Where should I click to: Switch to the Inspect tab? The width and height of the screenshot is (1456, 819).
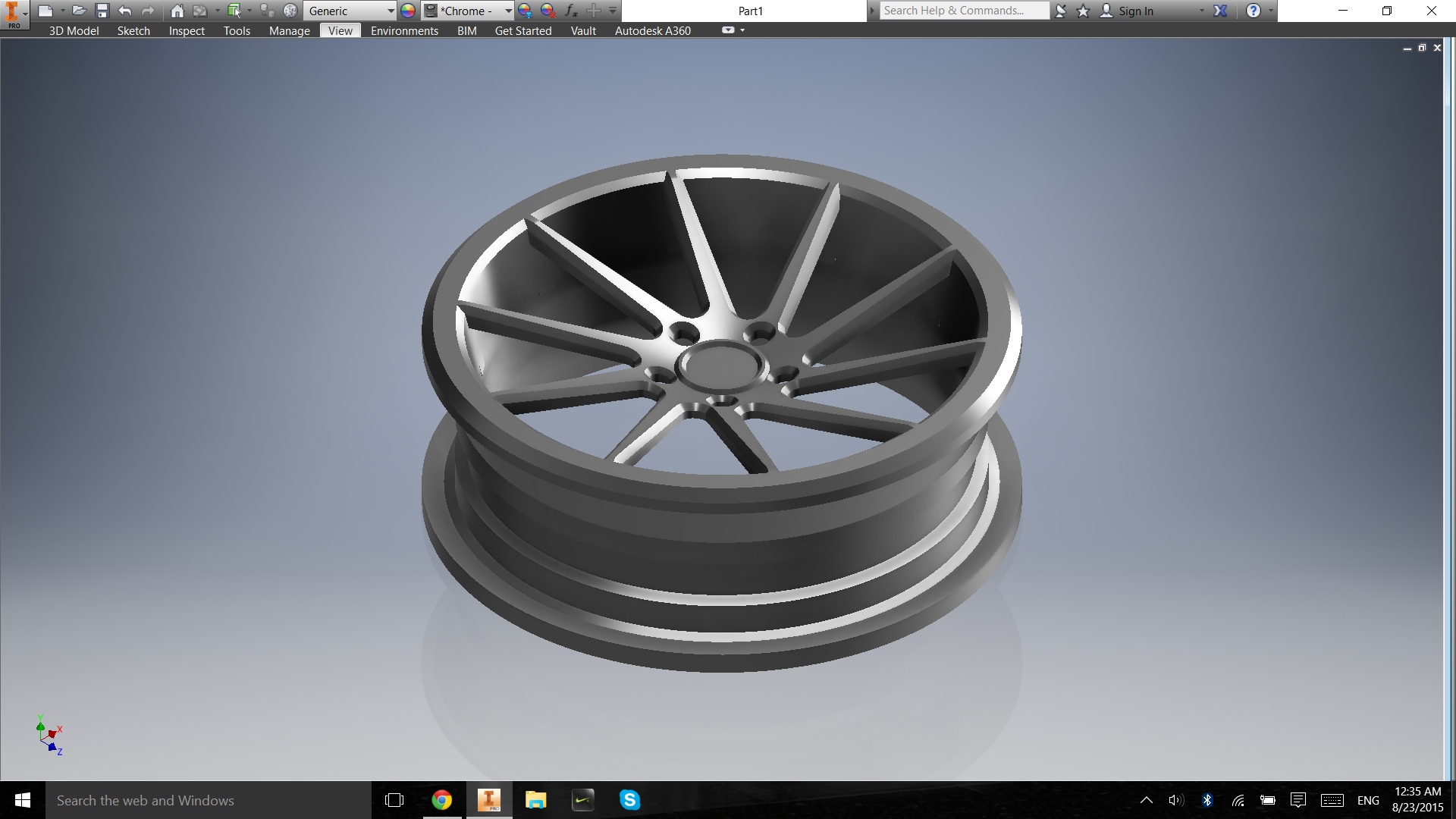[187, 31]
